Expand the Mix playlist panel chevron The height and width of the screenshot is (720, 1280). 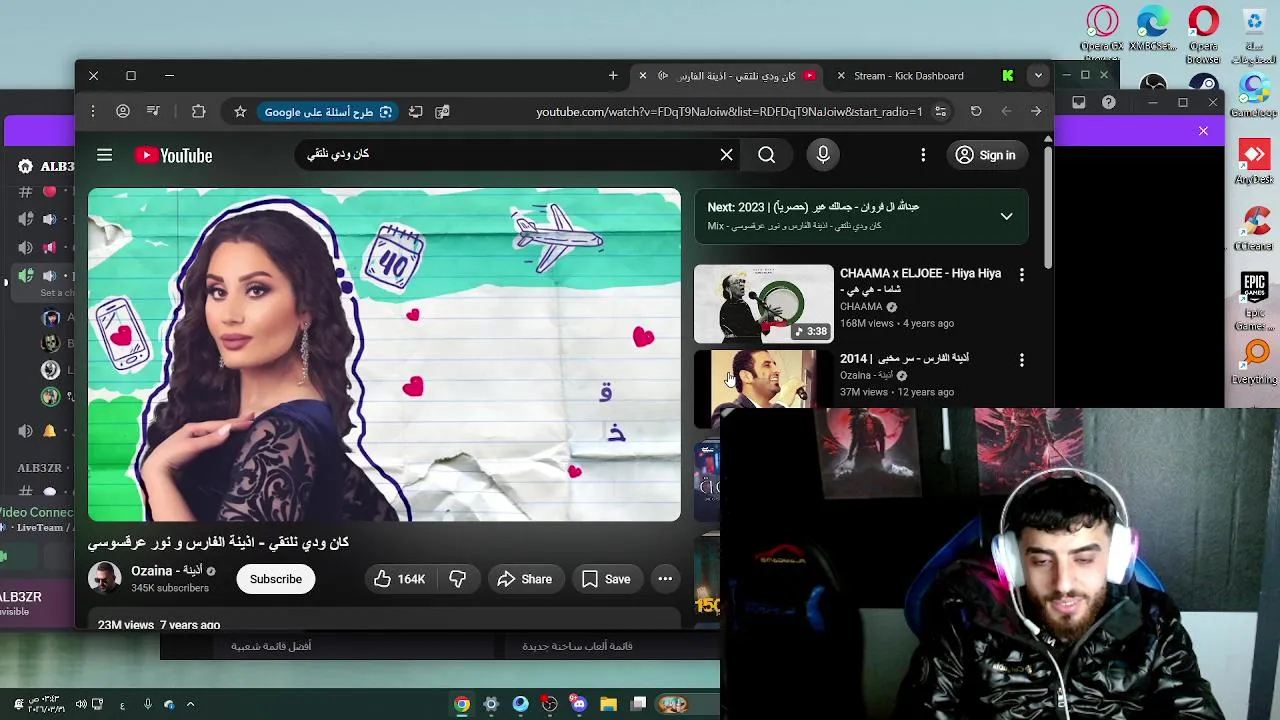1006,216
